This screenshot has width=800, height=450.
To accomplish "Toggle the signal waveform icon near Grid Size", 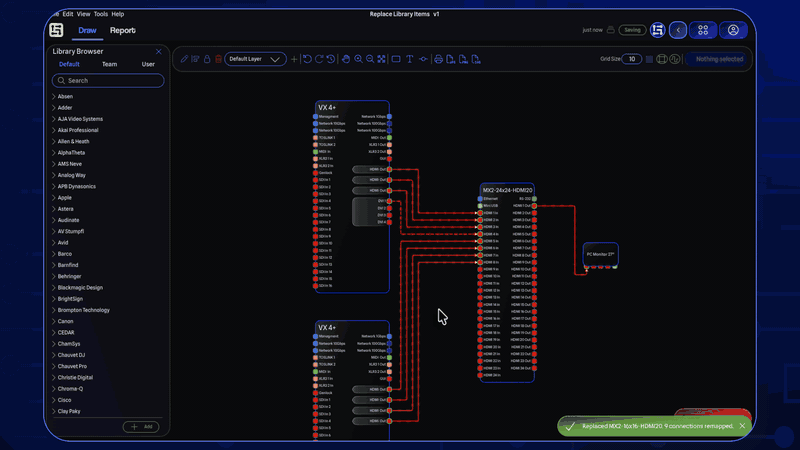I will [675, 59].
